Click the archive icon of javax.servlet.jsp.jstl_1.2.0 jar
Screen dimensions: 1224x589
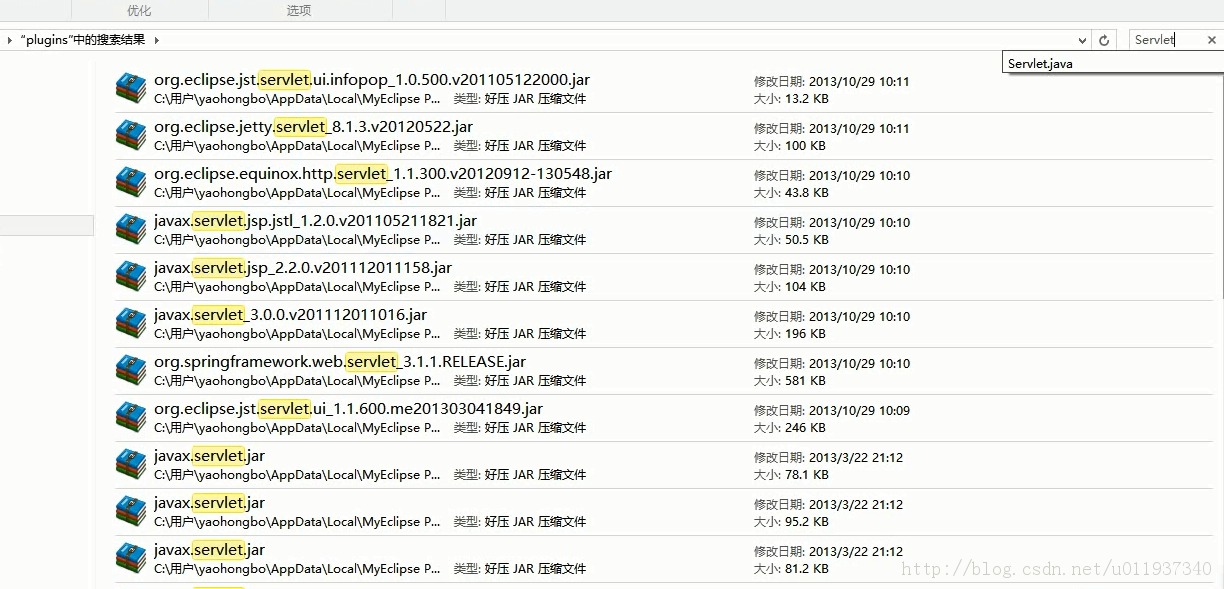click(131, 230)
